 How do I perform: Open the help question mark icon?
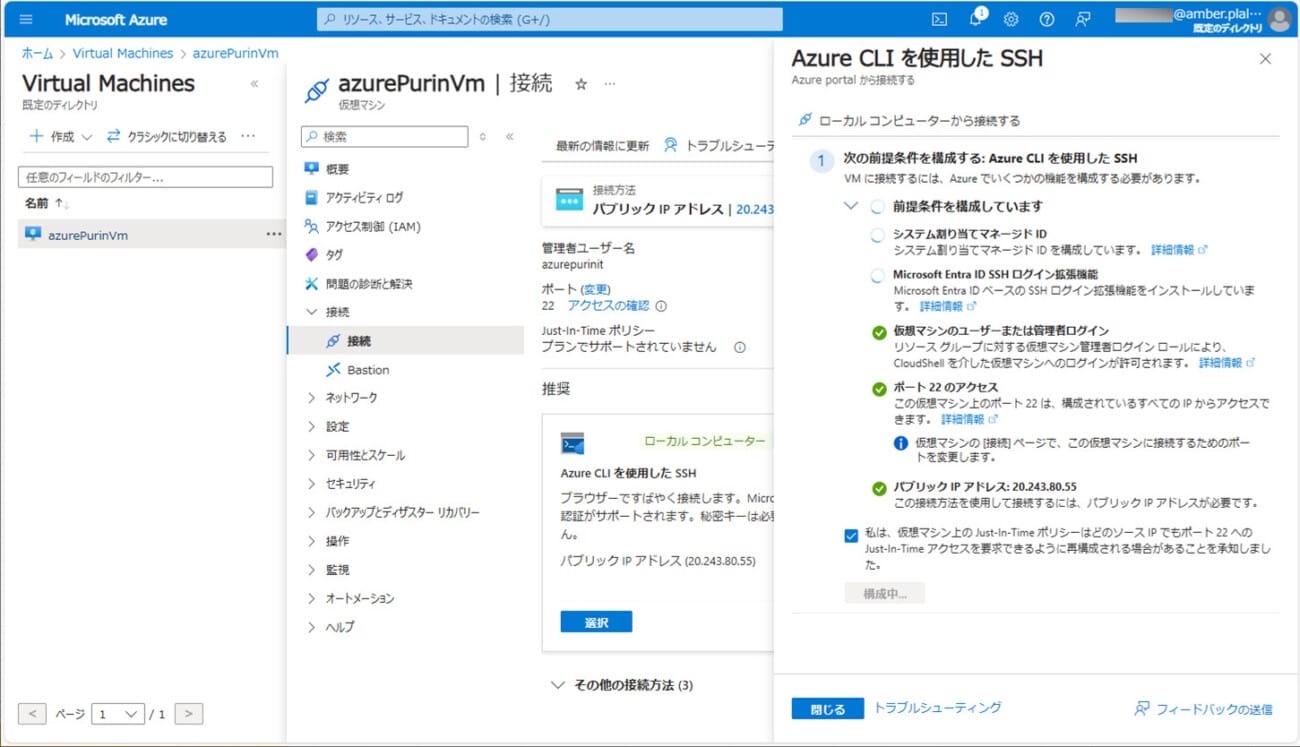point(1046,19)
